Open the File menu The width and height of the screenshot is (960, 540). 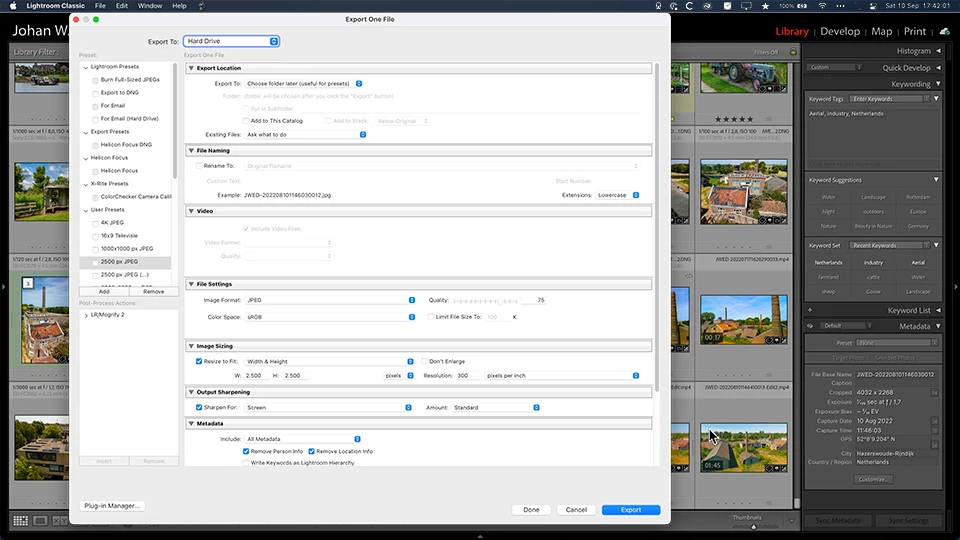pyautogui.click(x=100, y=6)
